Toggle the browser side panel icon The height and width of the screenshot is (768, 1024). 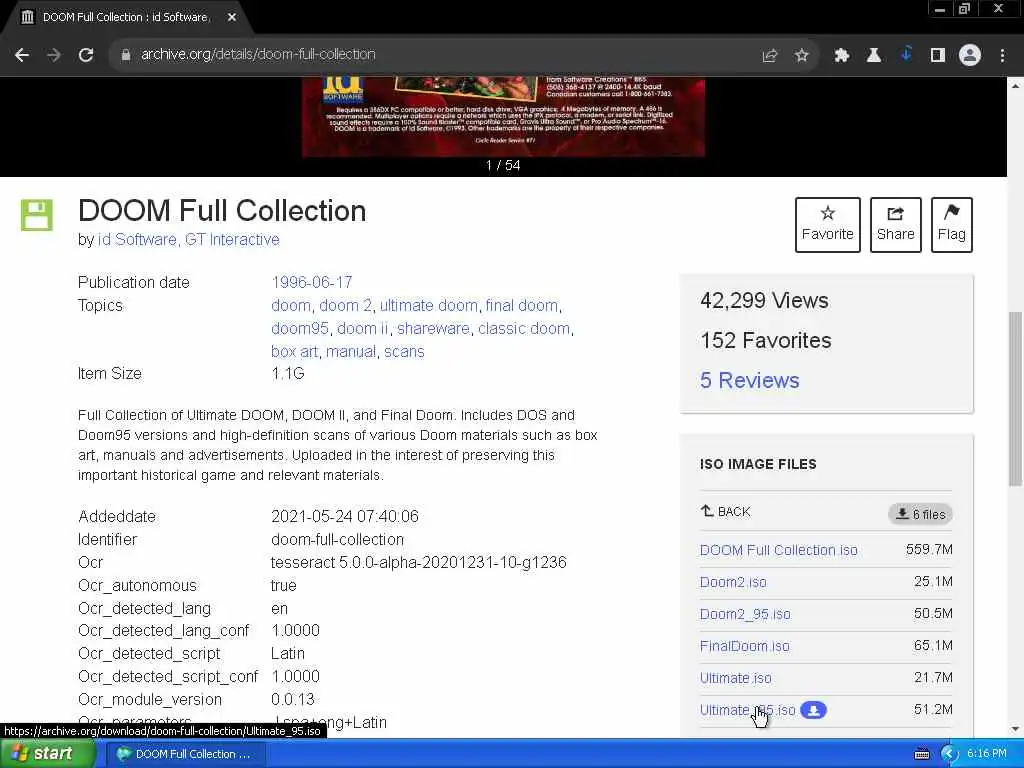(x=938, y=56)
